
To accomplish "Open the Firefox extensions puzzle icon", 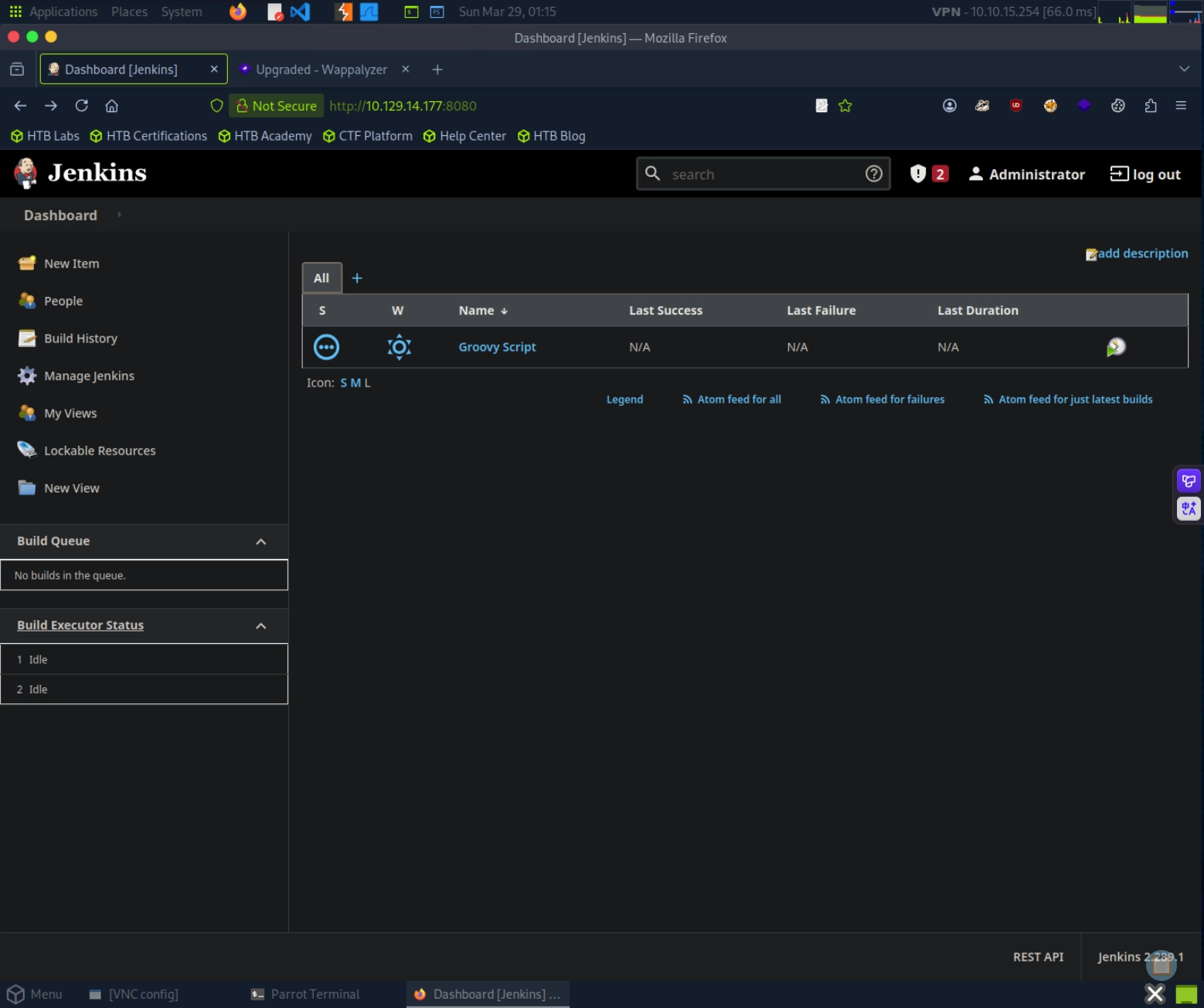I will 1151,106.
